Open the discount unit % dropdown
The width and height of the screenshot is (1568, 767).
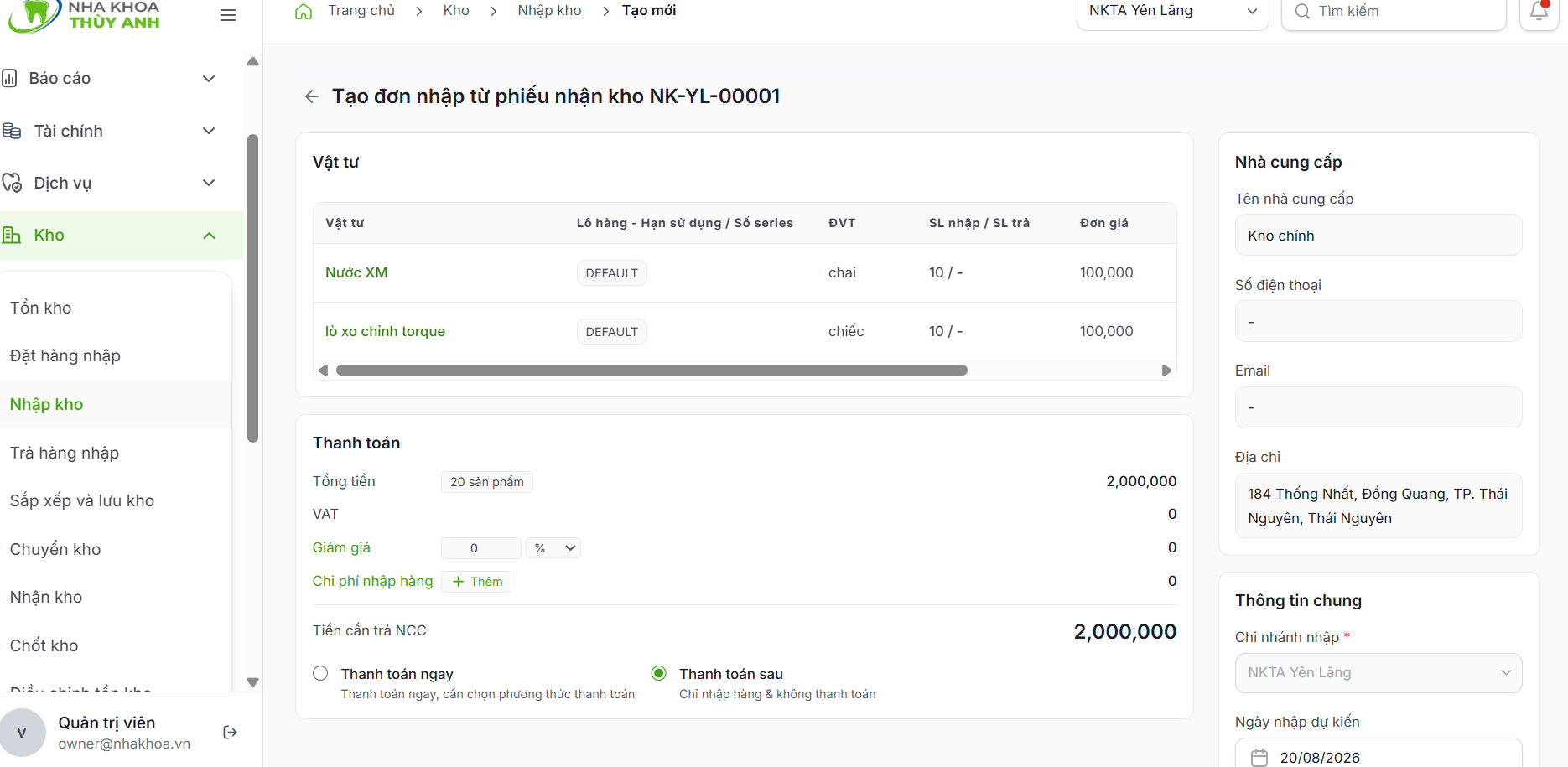pyautogui.click(x=553, y=548)
